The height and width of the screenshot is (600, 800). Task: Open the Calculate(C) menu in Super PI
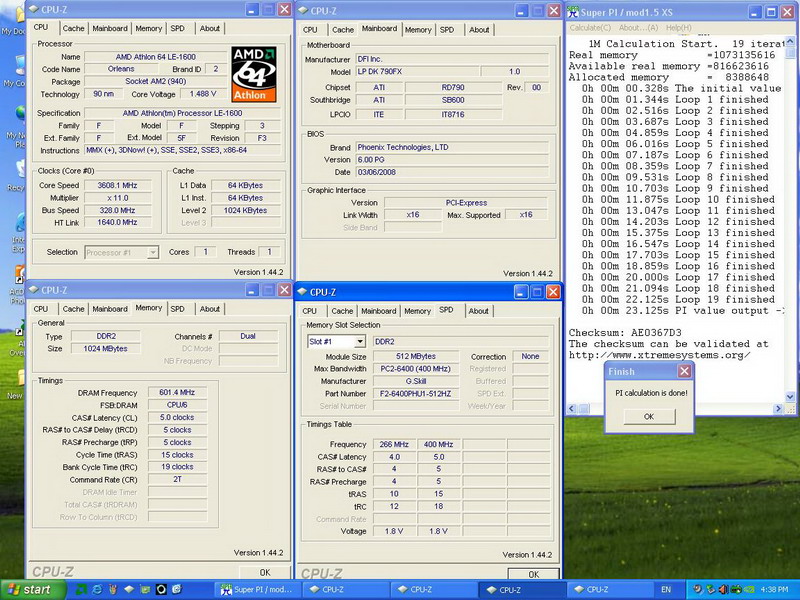click(x=590, y=28)
